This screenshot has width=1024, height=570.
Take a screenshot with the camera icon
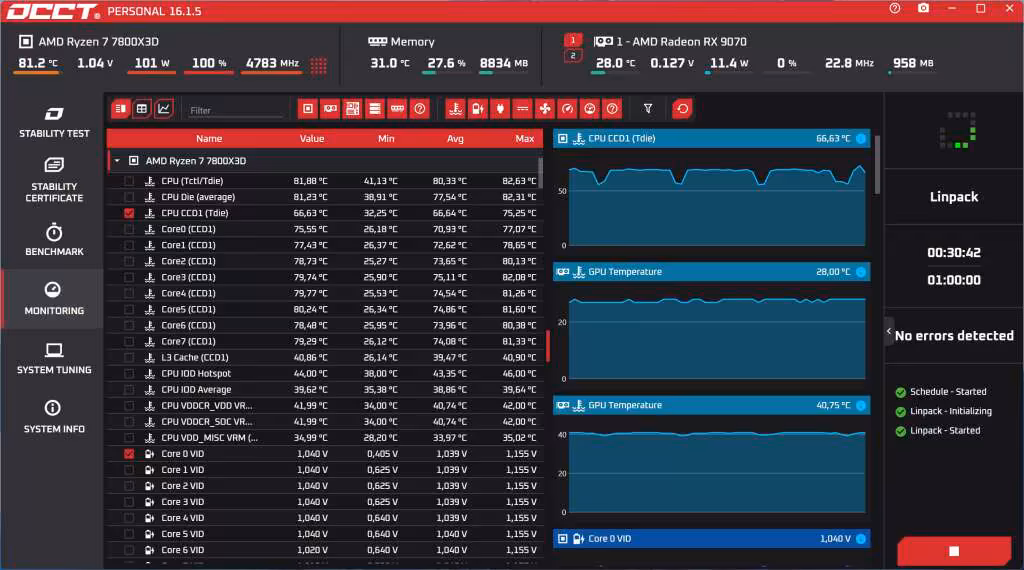click(923, 8)
